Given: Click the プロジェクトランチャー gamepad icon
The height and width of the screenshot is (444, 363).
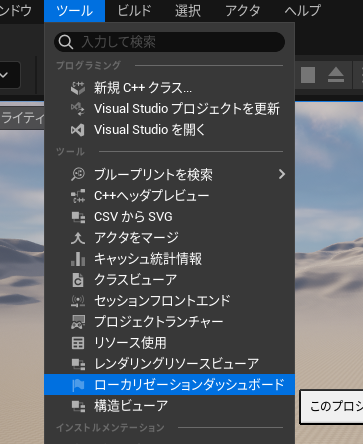Looking at the screenshot, I should coord(78,322).
